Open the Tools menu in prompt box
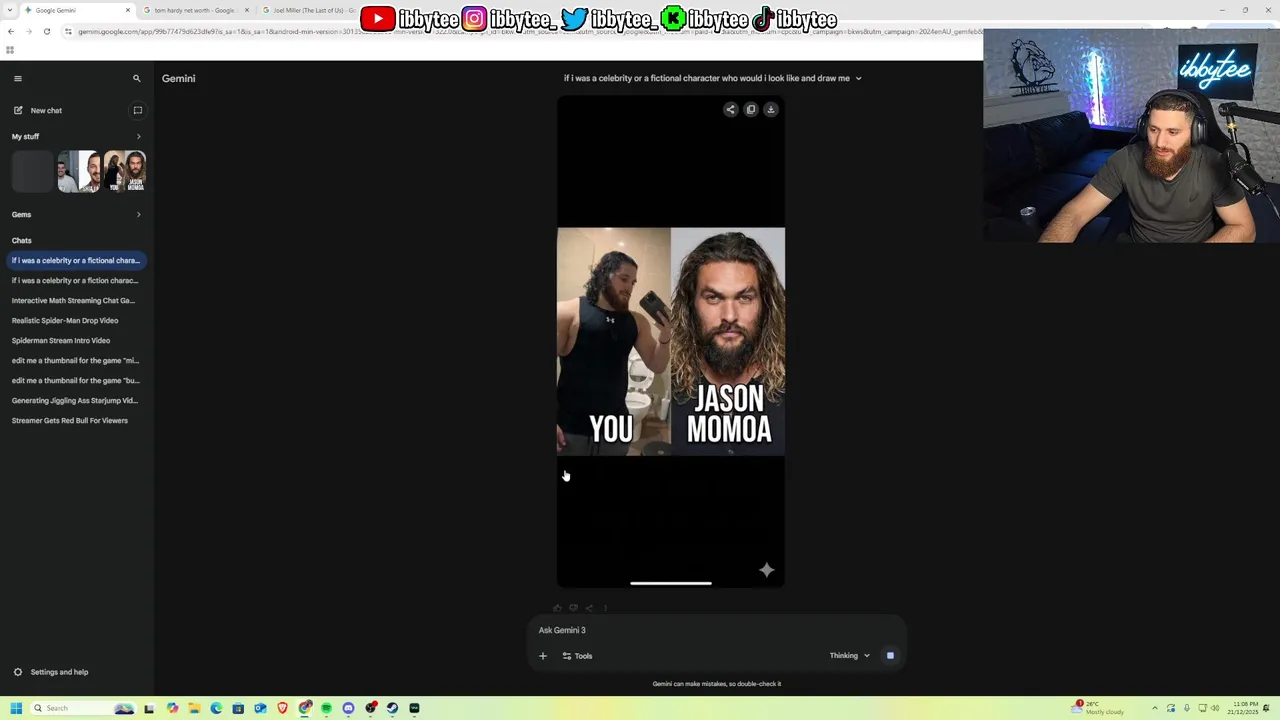Screen dimensions: 1280x720 pyautogui.click(x=577, y=656)
